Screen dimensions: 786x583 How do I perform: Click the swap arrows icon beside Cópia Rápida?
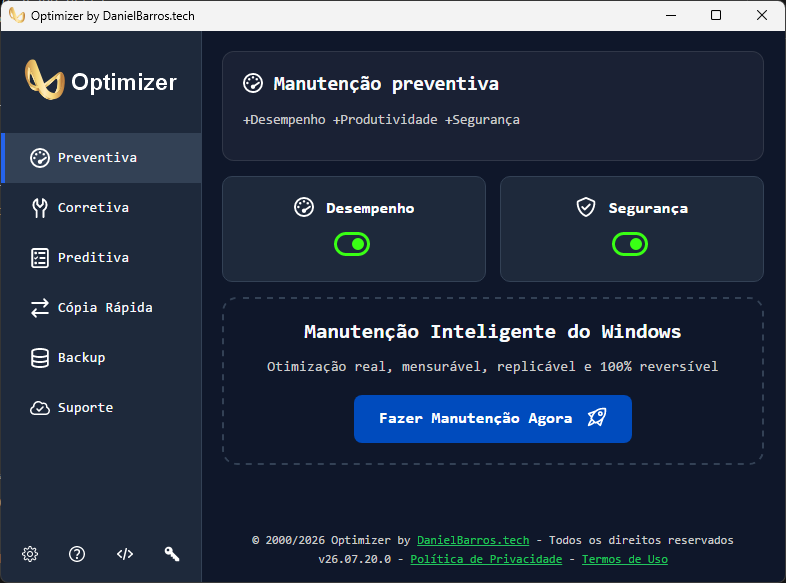40,308
